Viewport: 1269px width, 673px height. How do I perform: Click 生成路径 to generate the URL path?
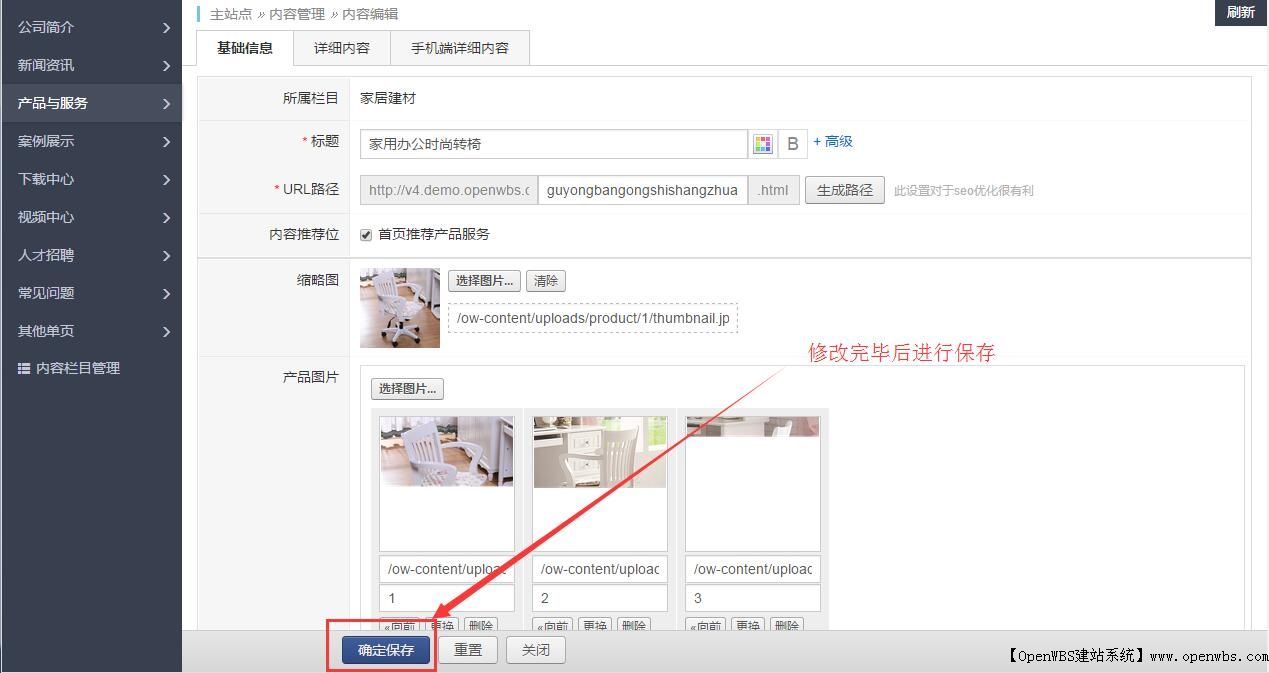844,188
